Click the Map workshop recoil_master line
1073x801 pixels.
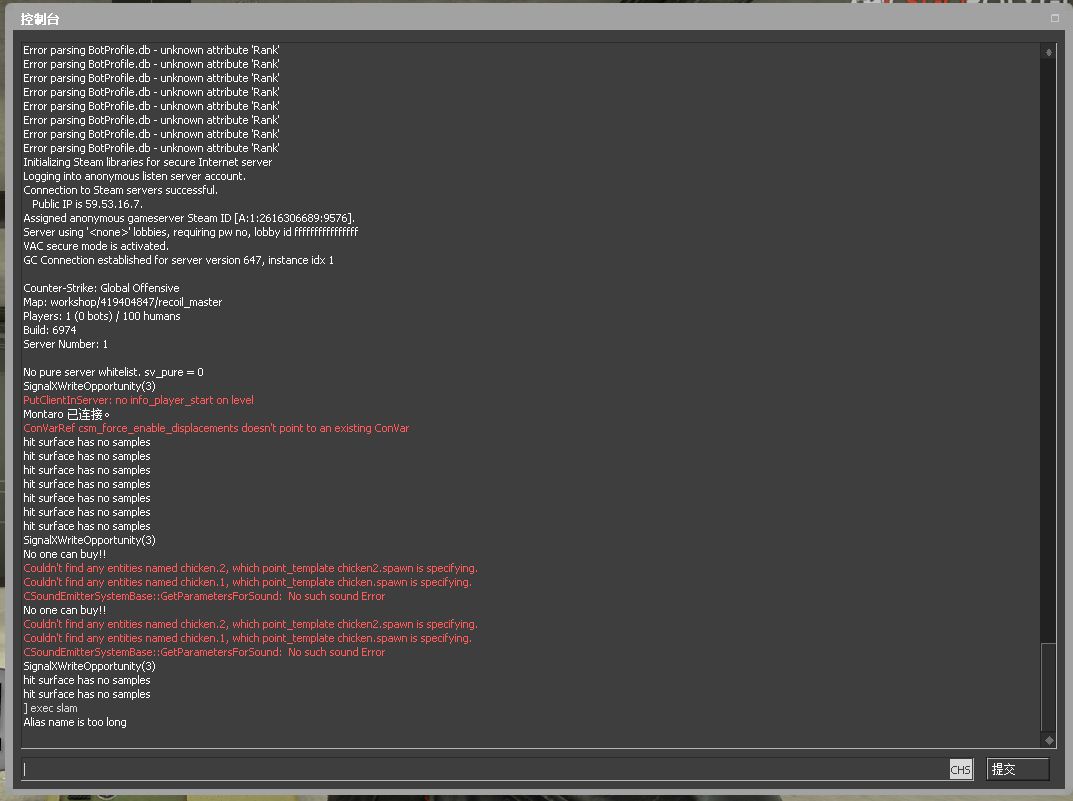click(x=122, y=302)
